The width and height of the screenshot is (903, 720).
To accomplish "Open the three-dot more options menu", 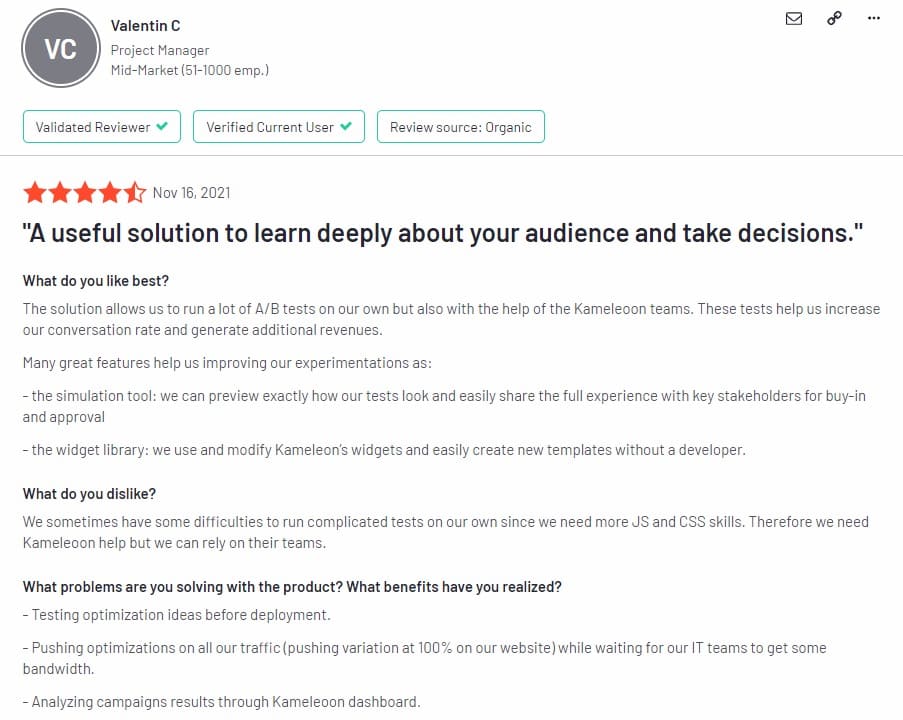I will tap(874, 18).
